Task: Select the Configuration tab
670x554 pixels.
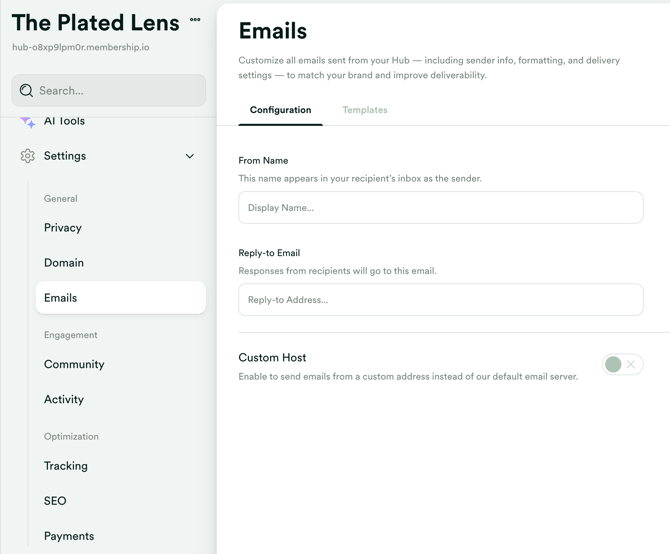Action: [280, 110]
